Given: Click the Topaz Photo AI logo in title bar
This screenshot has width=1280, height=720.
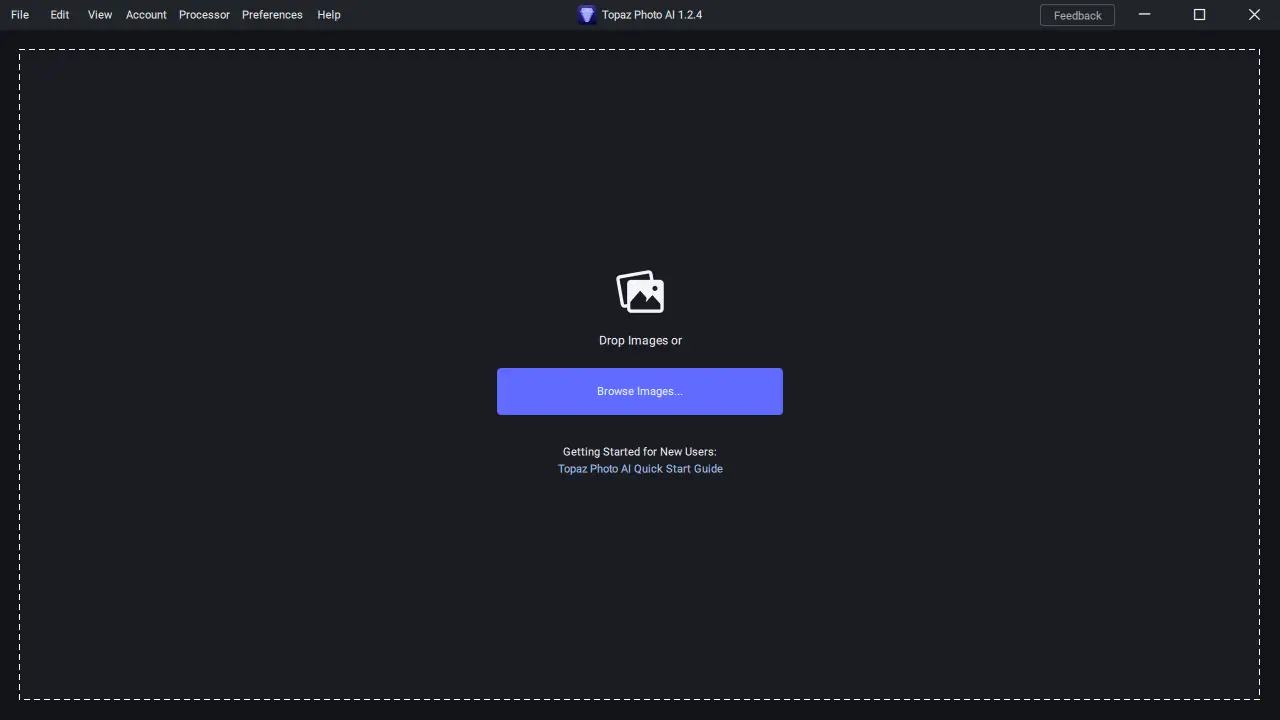Looking at the screenshot, I should 587,15.
